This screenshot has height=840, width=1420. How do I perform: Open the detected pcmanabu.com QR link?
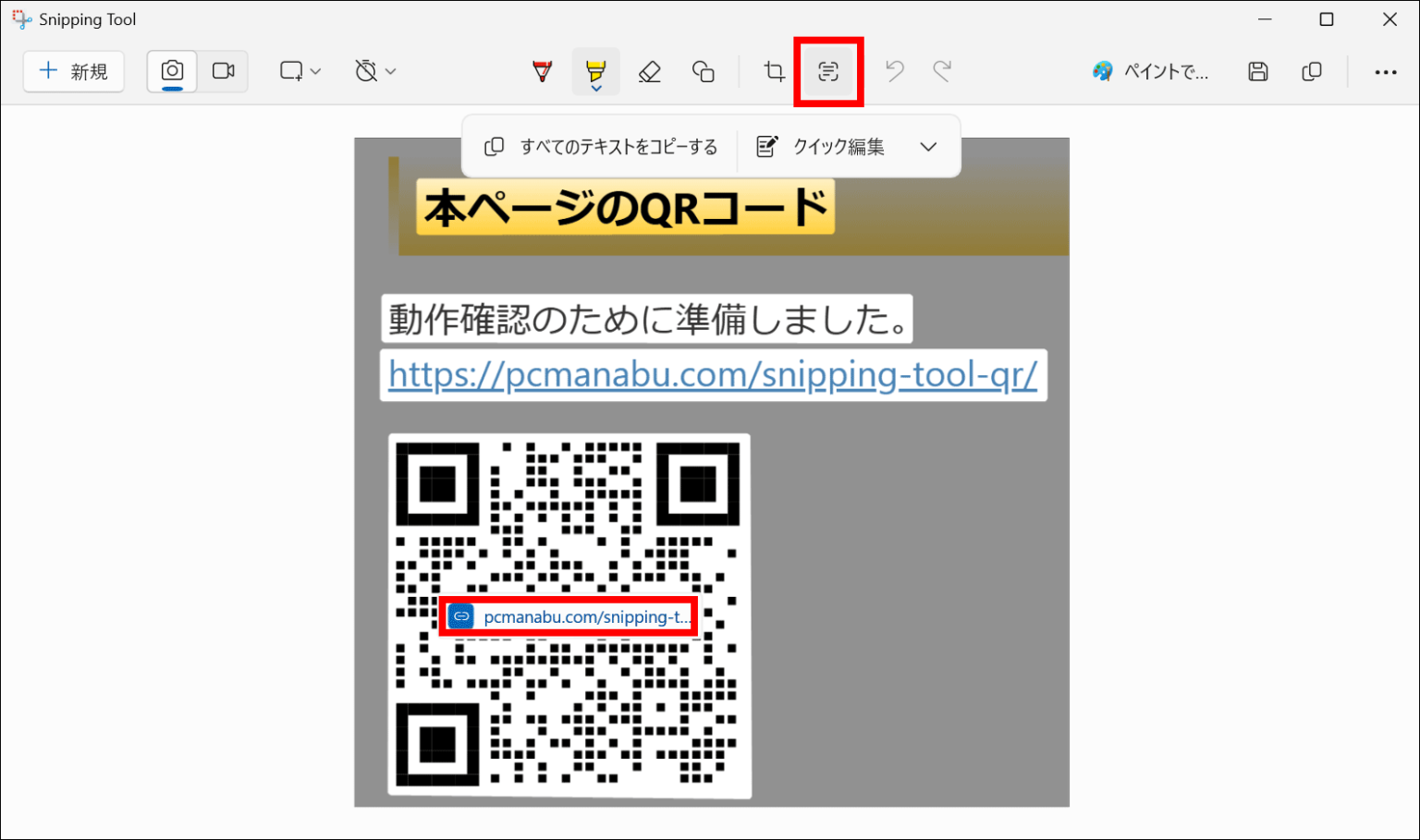pyautogui.click(x=568, y=615)
